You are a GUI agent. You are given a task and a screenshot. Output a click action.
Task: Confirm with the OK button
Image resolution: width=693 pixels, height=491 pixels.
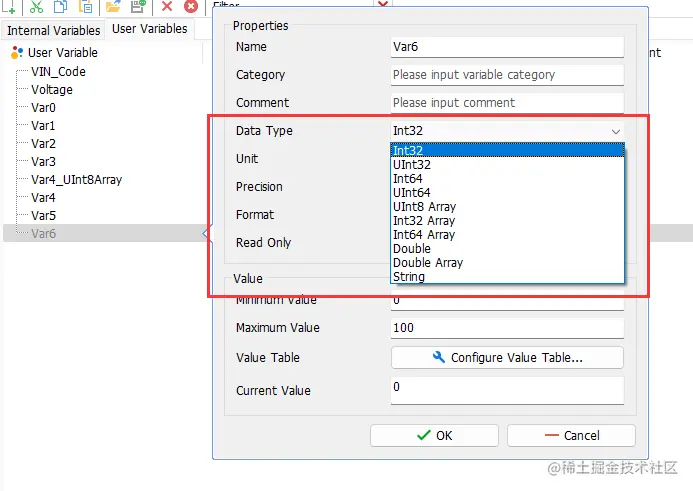pos(434,436)
